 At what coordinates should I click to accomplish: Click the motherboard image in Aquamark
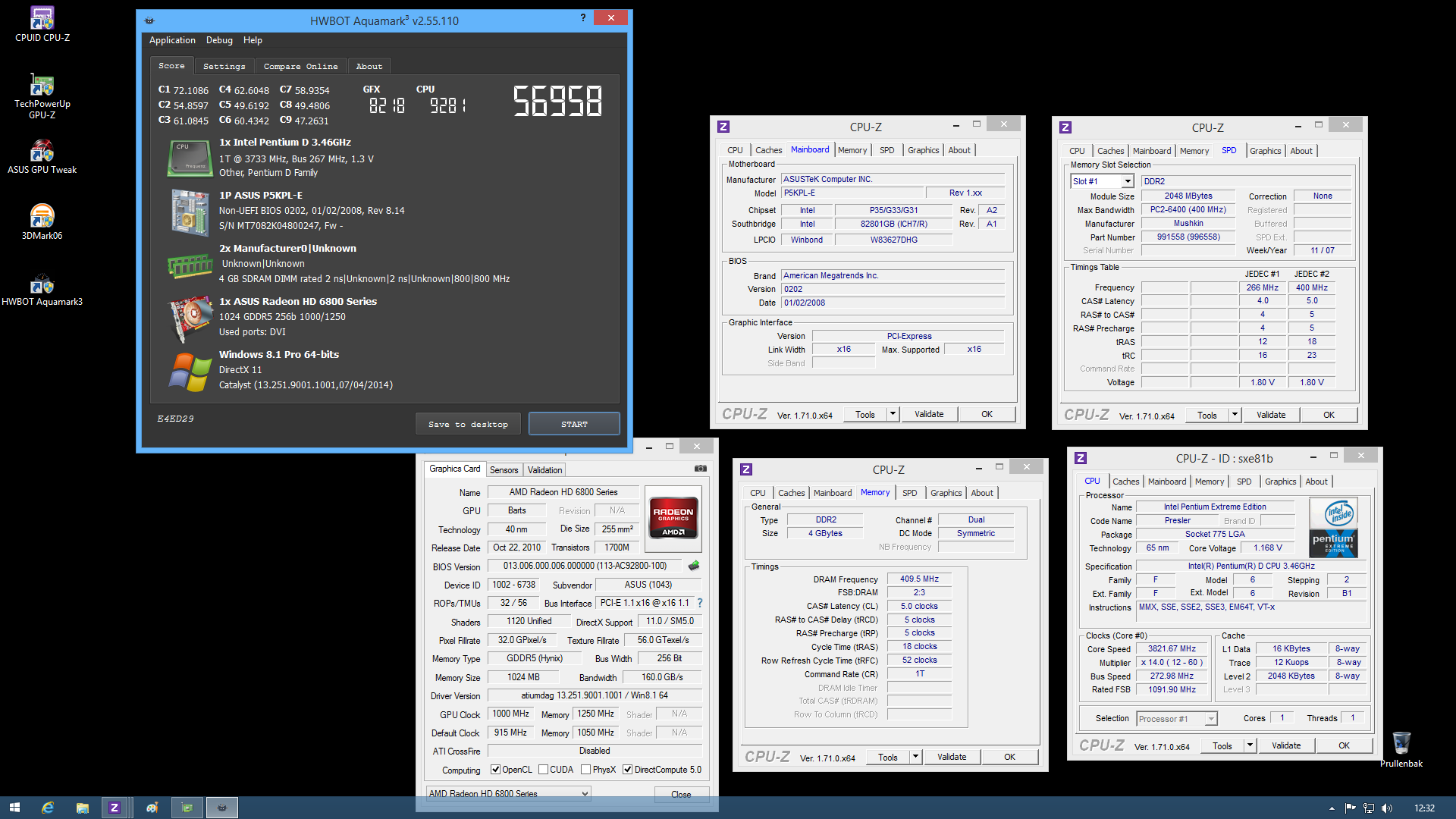pos(190,212)
